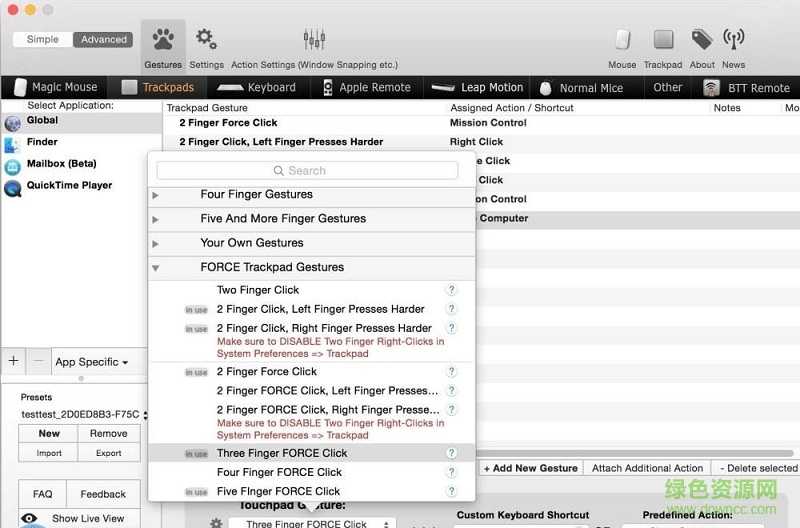Click the Trackpad icon in toolbar
800x528 pixels.
click(663, 39)
